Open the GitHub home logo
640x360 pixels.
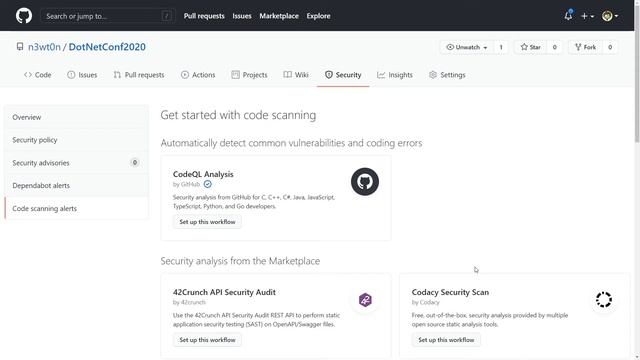(24, 16)
